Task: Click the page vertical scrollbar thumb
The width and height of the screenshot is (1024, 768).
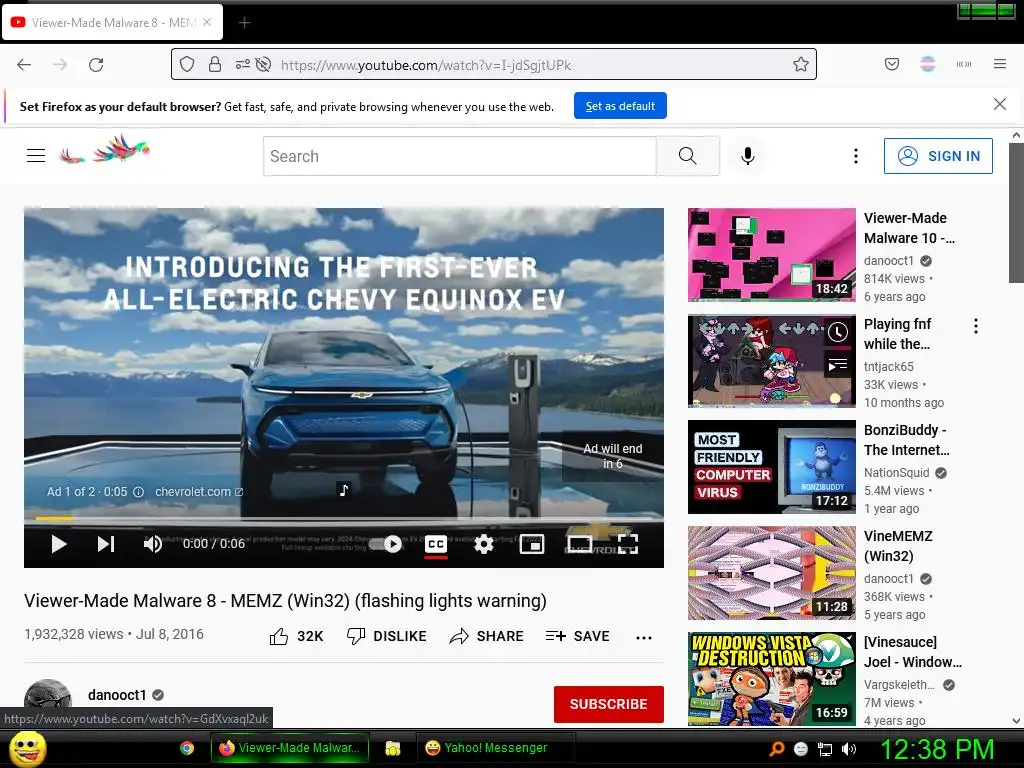Action: 1016,213
